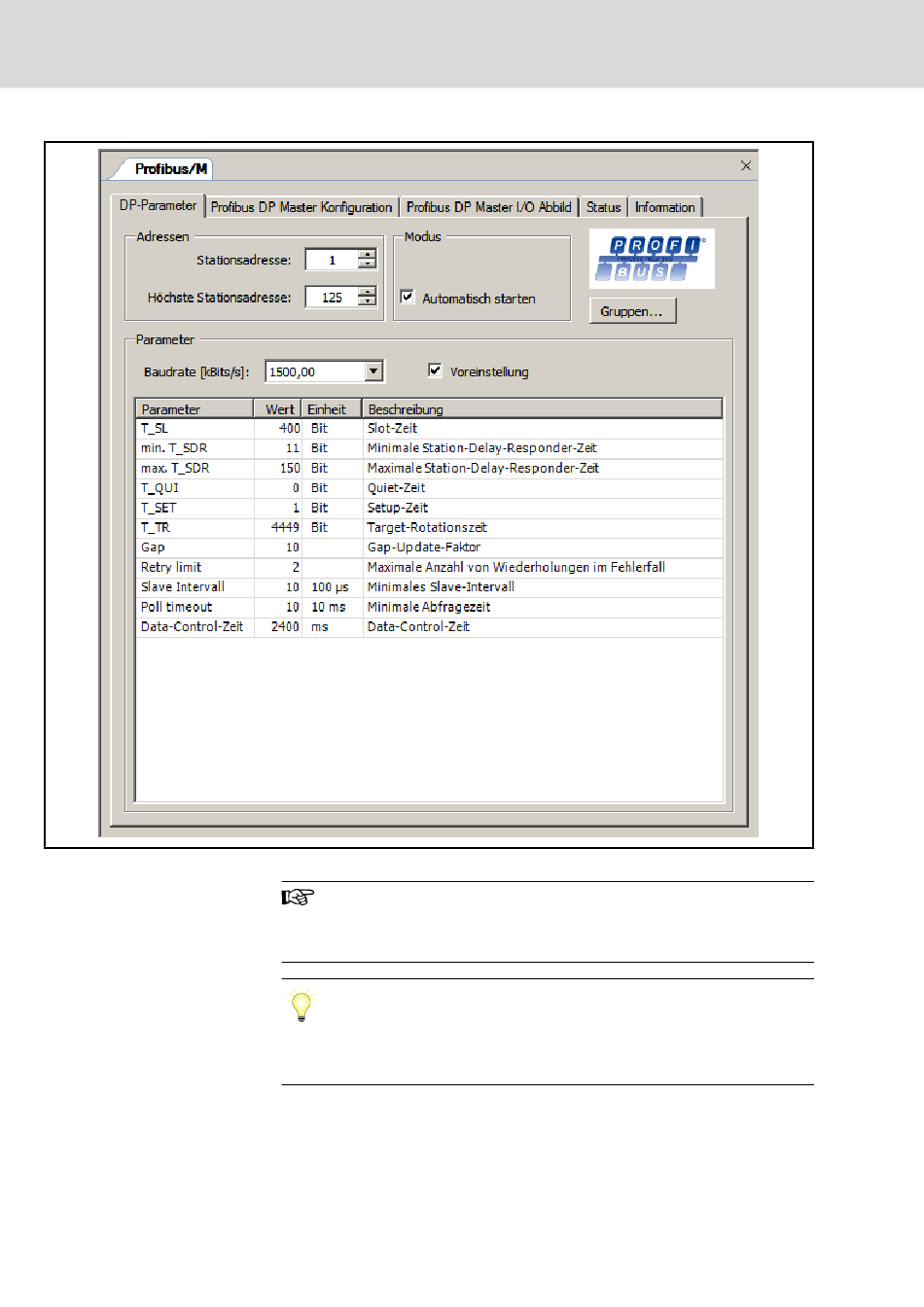This screenshot has height=1307, width=924.
Task: Click the 10 ms unit cell
Action: [332, 607]
